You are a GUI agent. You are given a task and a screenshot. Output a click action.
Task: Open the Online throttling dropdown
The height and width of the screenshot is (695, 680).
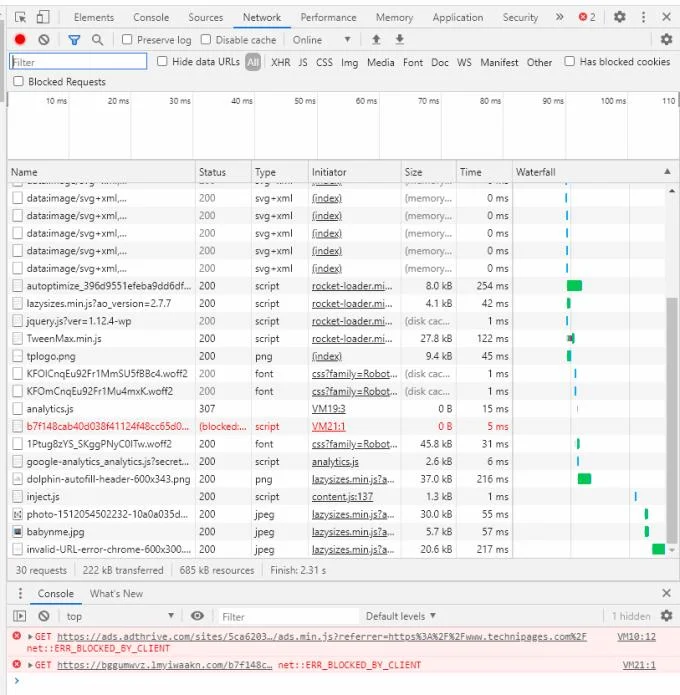tap(322, 40)
